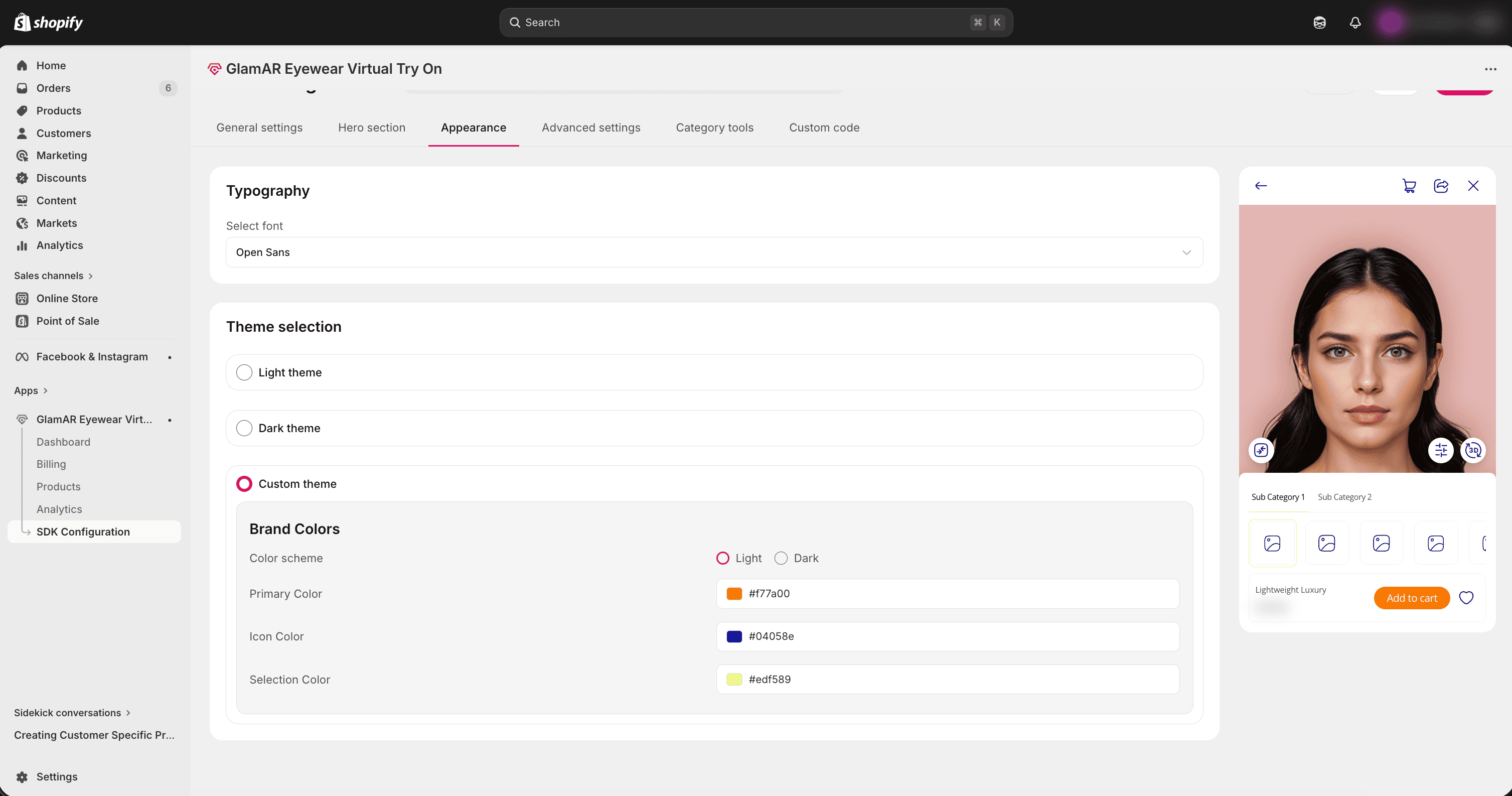
Task: Select the Light theme radio button
Action: 244,372
